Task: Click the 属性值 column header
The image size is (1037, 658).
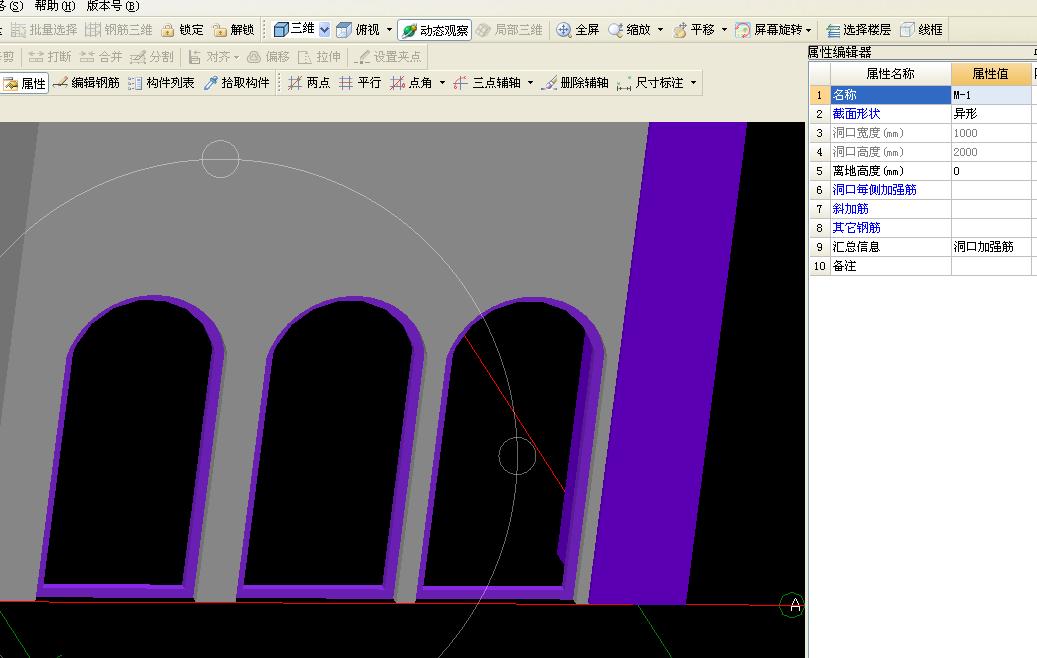Action: [990, 74]
